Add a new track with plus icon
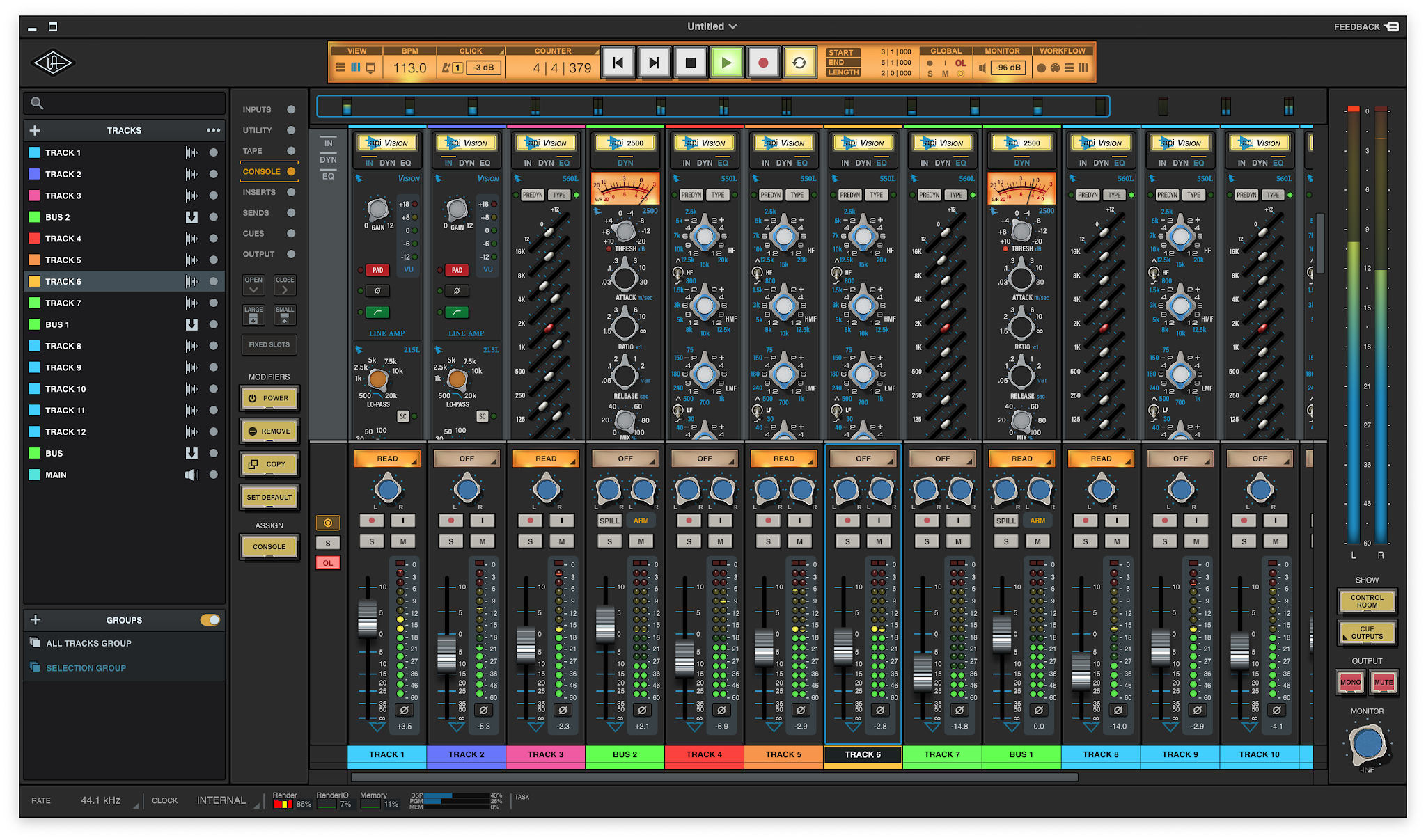This screenshot has height=840, width=1426. pos(35,130)
